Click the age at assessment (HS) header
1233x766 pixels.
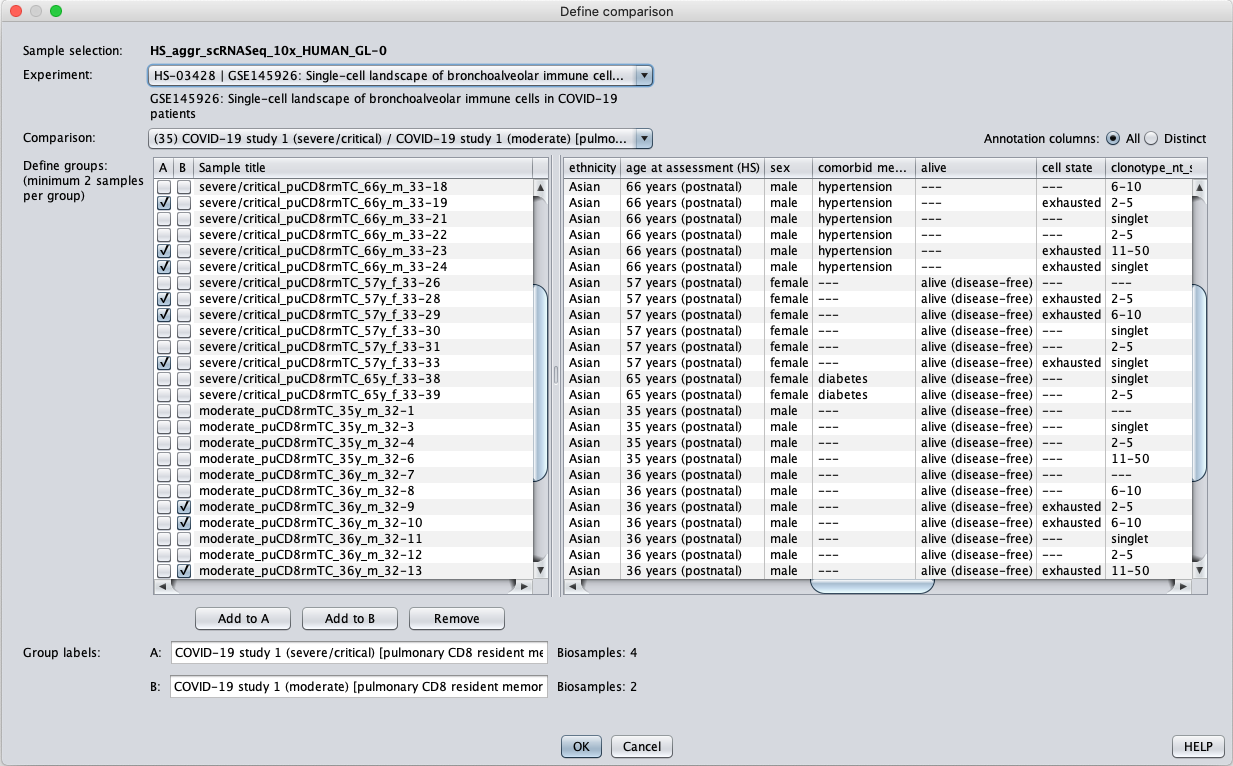tap(693, 168)
